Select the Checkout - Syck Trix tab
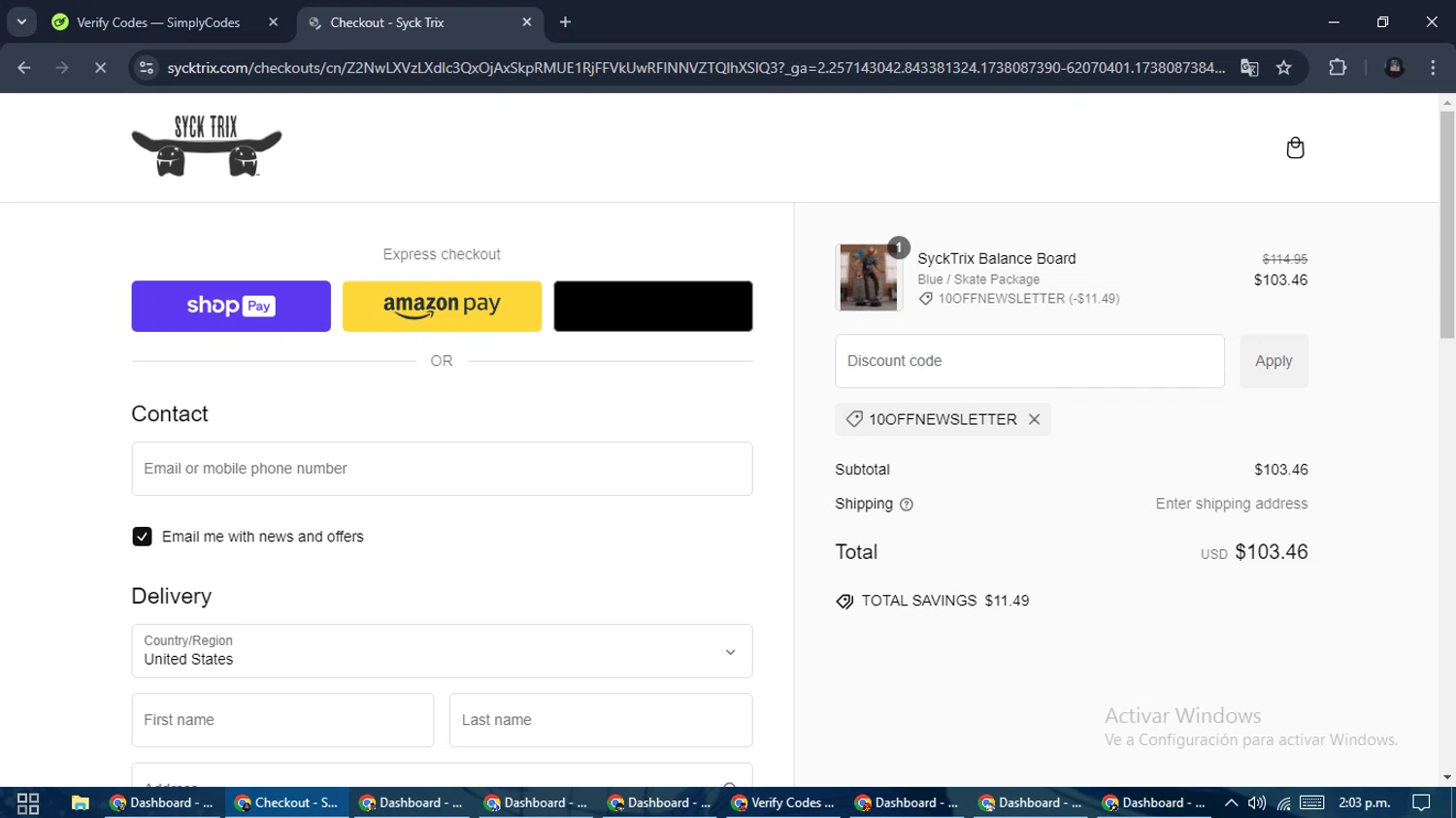Image resolution: width=1456 pixels, height=818 pixels. point(419,22)
